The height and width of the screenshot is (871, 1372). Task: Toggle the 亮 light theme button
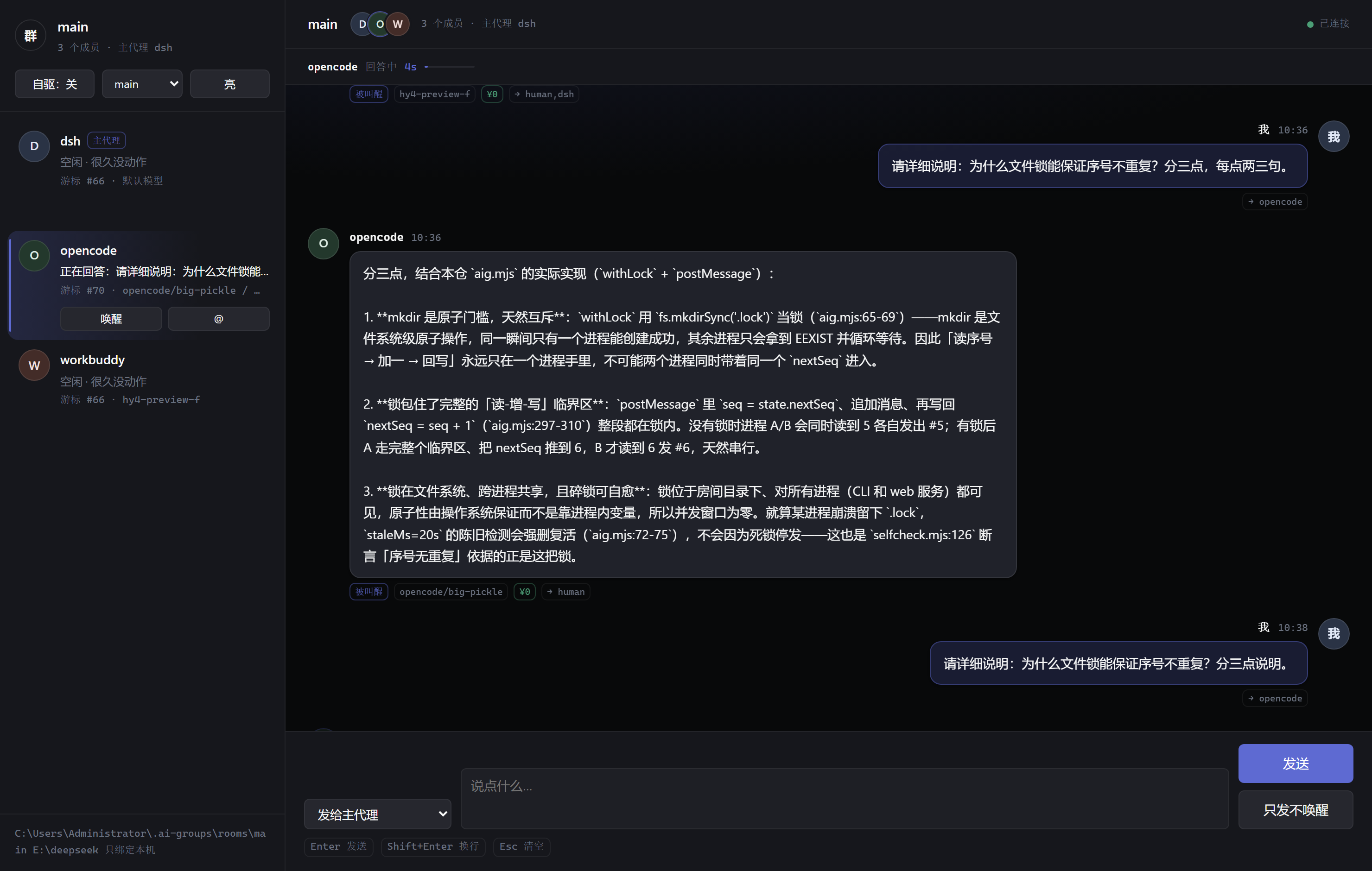coord(229,84)
